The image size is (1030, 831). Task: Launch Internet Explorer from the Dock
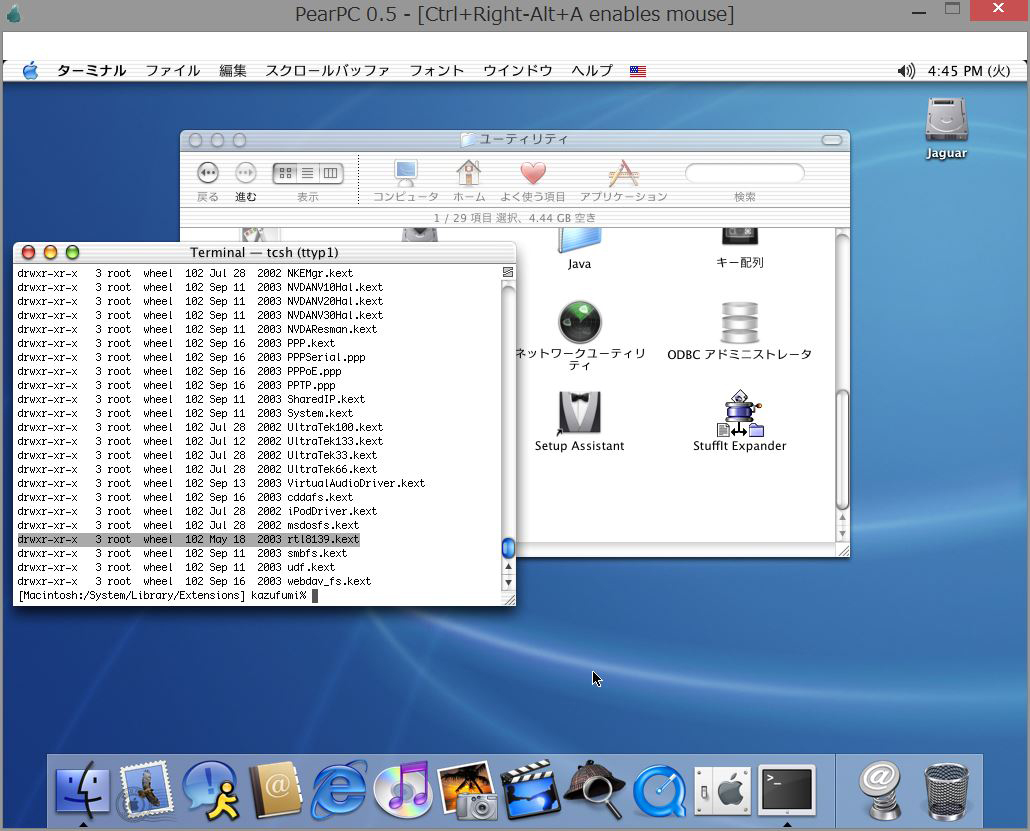click(339, 790)
